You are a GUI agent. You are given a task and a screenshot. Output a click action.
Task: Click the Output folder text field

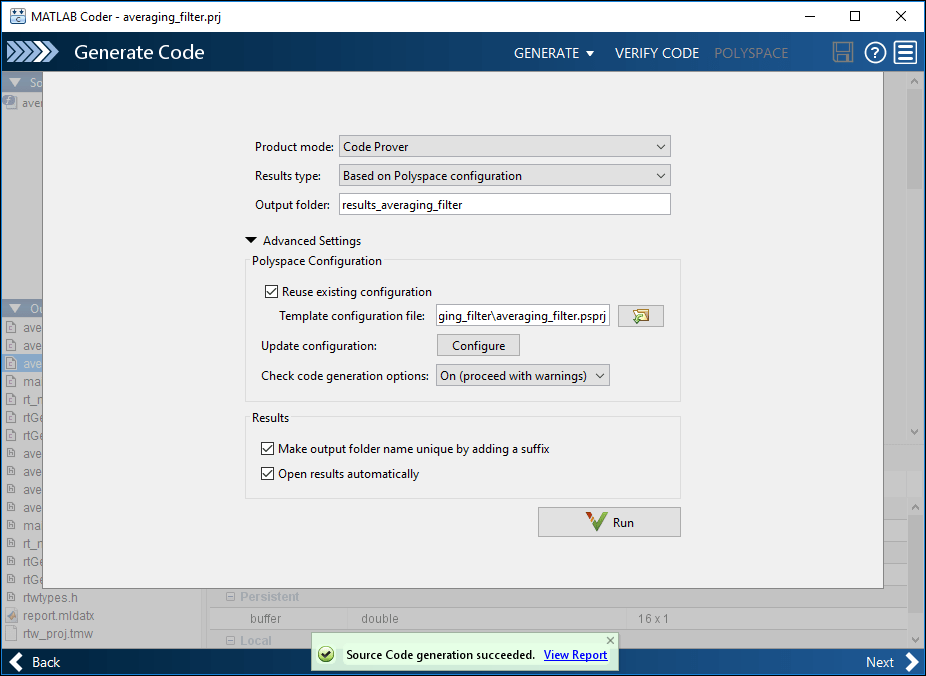point(505,204)
